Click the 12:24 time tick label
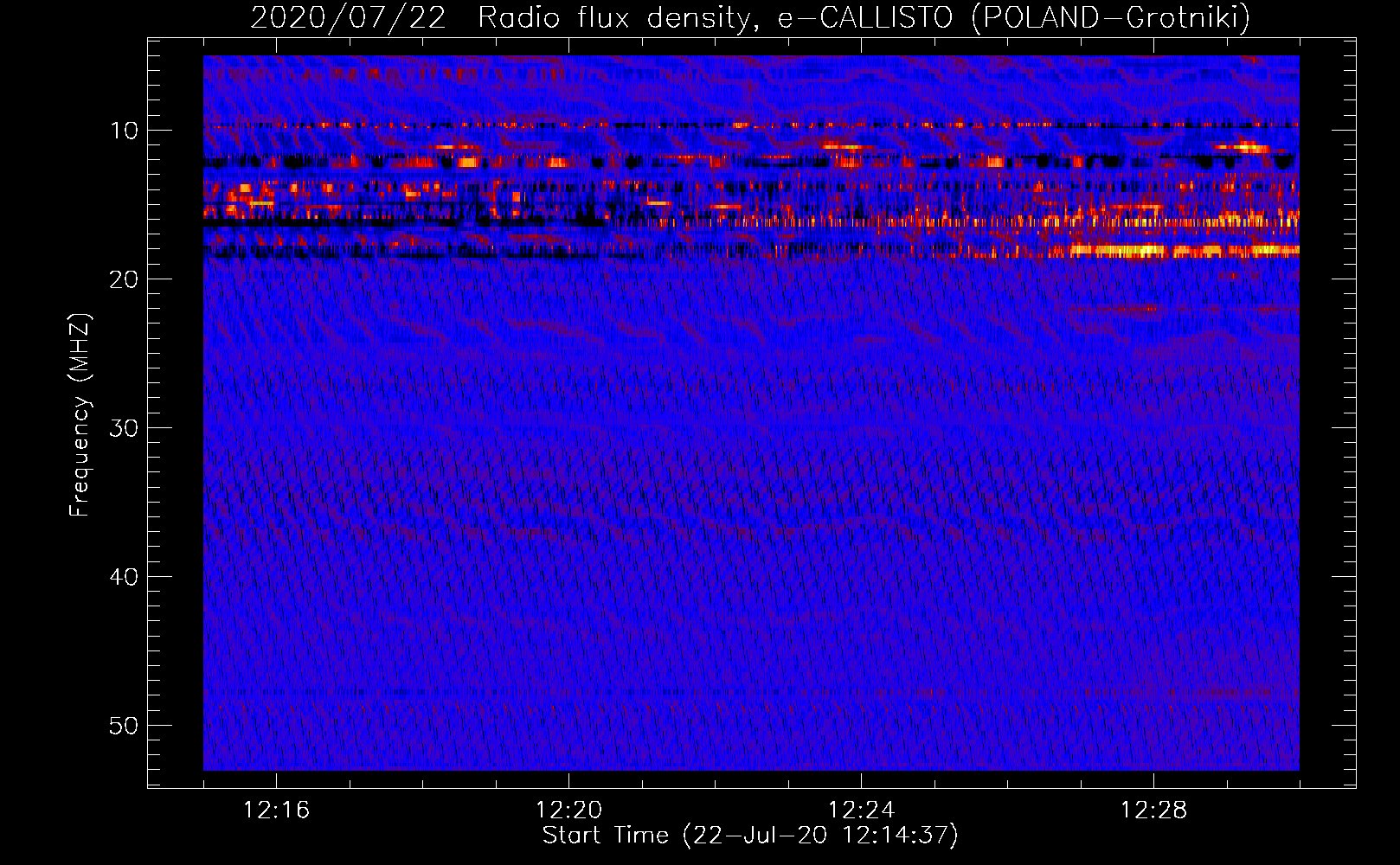Image resolution: width=1400 pixels, height=865 pixels. [x=861, y=811]
